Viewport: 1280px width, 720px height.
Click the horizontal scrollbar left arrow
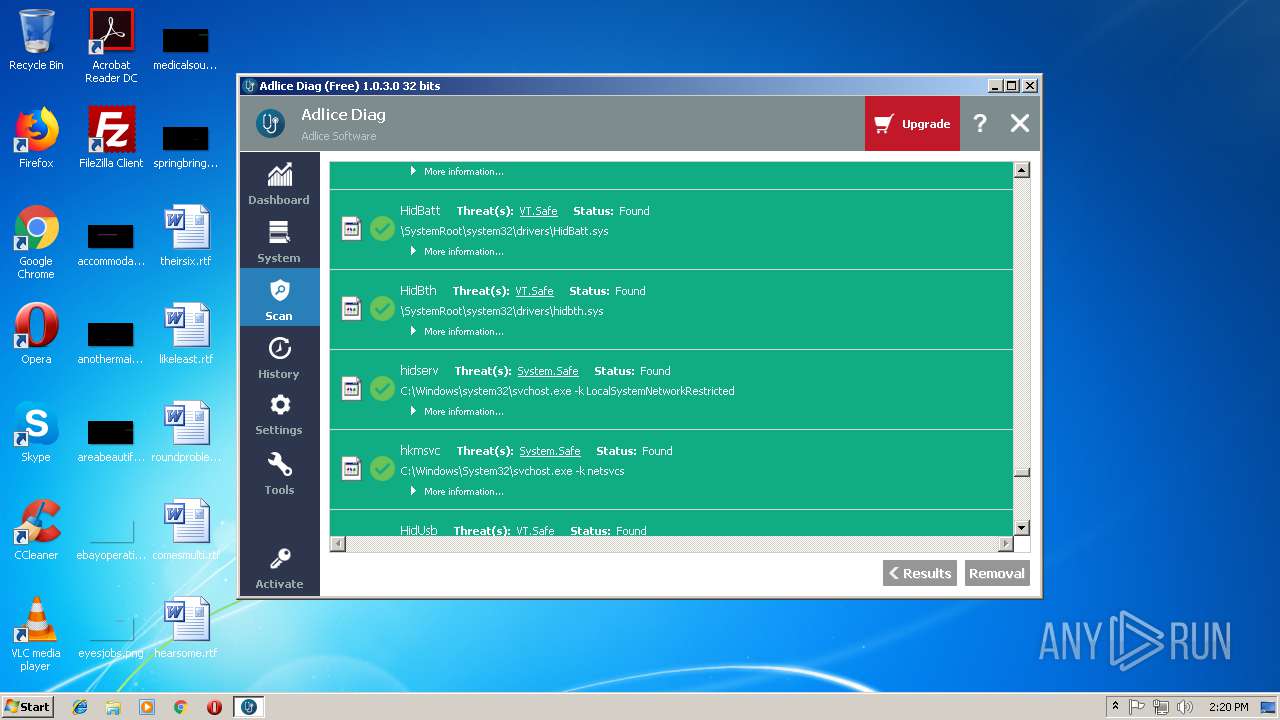coord(338,544)
